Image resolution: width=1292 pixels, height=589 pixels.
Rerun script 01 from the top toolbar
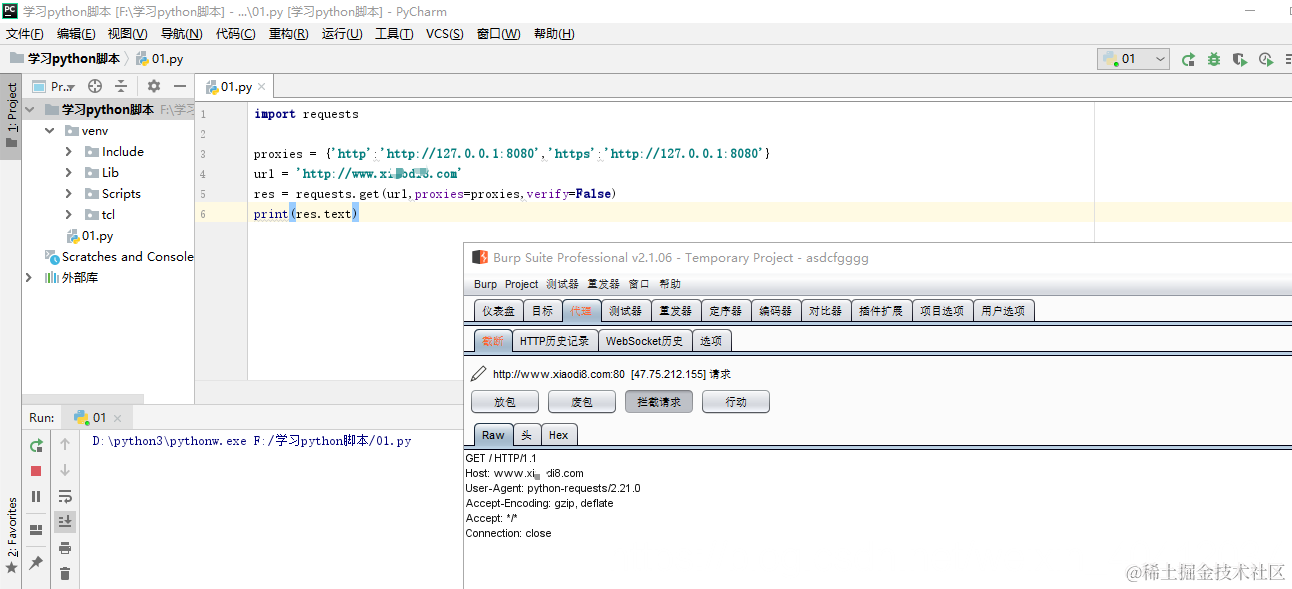1188,59
